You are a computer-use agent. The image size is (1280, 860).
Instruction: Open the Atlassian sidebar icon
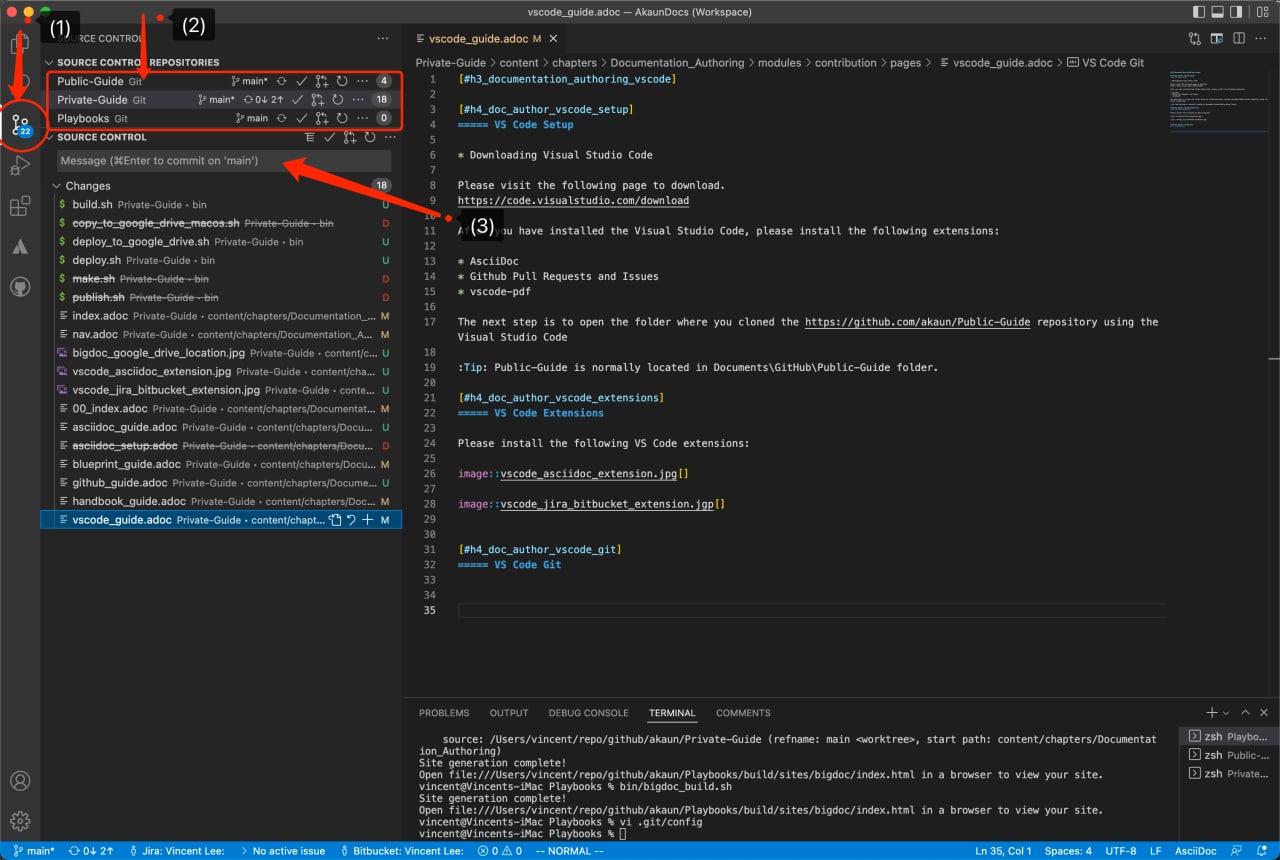coord(20,246)
